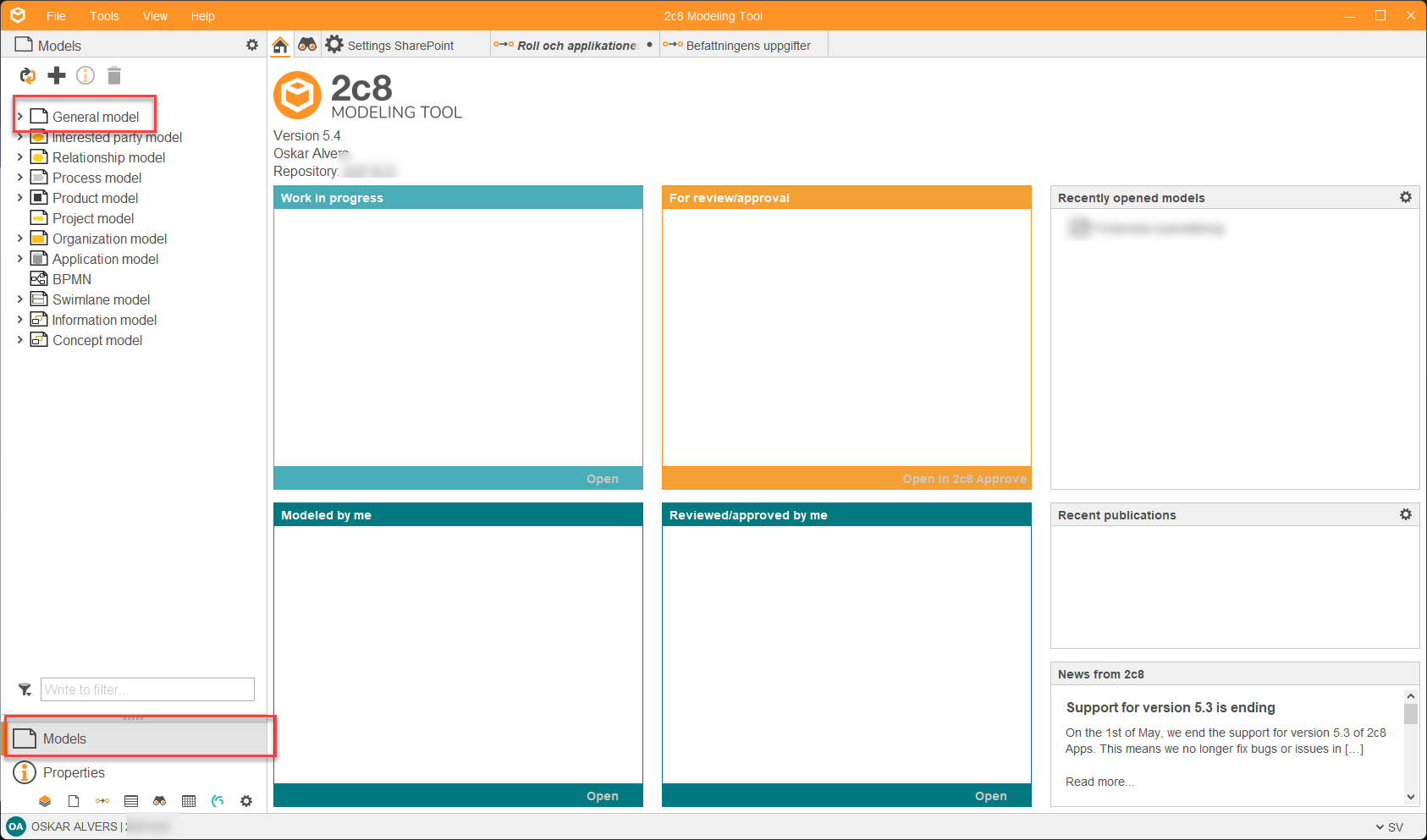Click the gear icon in bottom toolbar

(246, 801)
